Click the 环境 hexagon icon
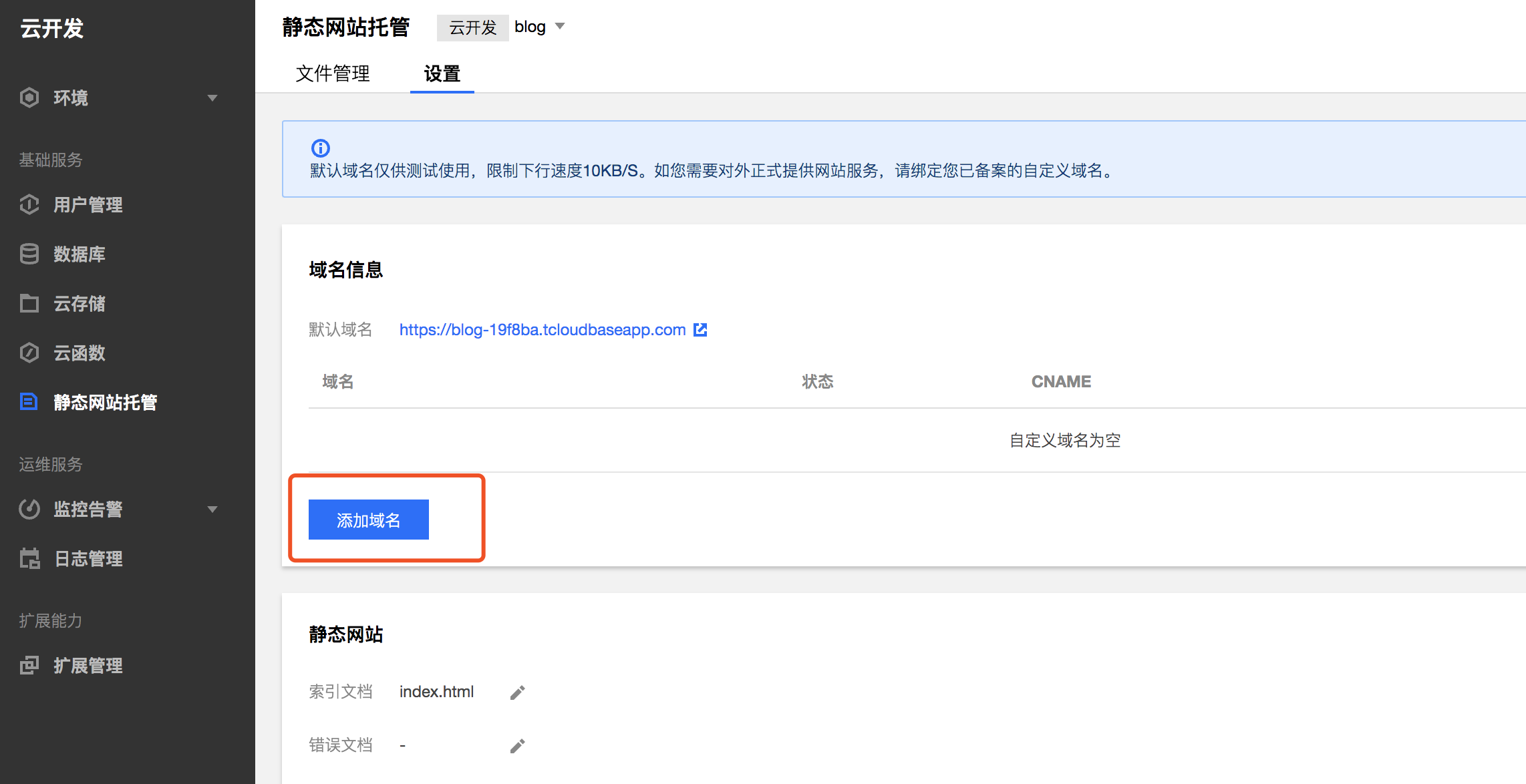Viewport: 1526px width, 784px height. coord(29,97)
